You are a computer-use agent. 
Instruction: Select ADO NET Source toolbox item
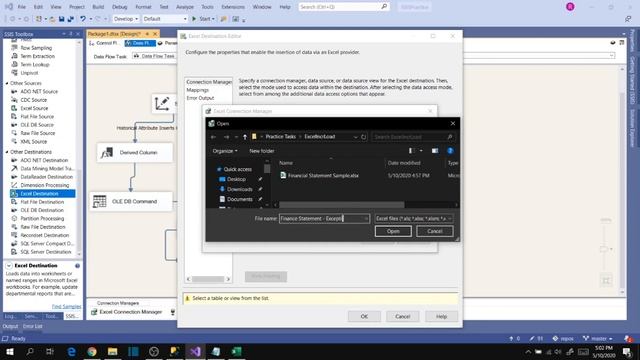[39, 91]
